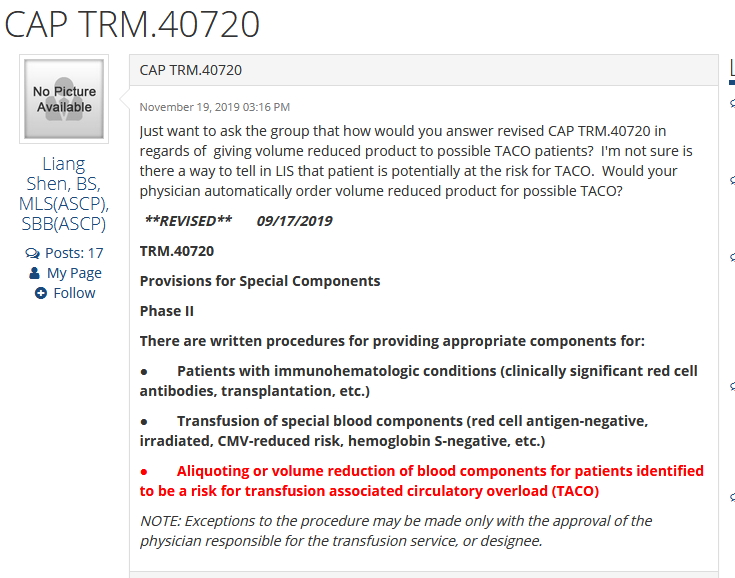
Task: Click the red Aliquoting or volume reduction text
Action: (x=421, y=480)
